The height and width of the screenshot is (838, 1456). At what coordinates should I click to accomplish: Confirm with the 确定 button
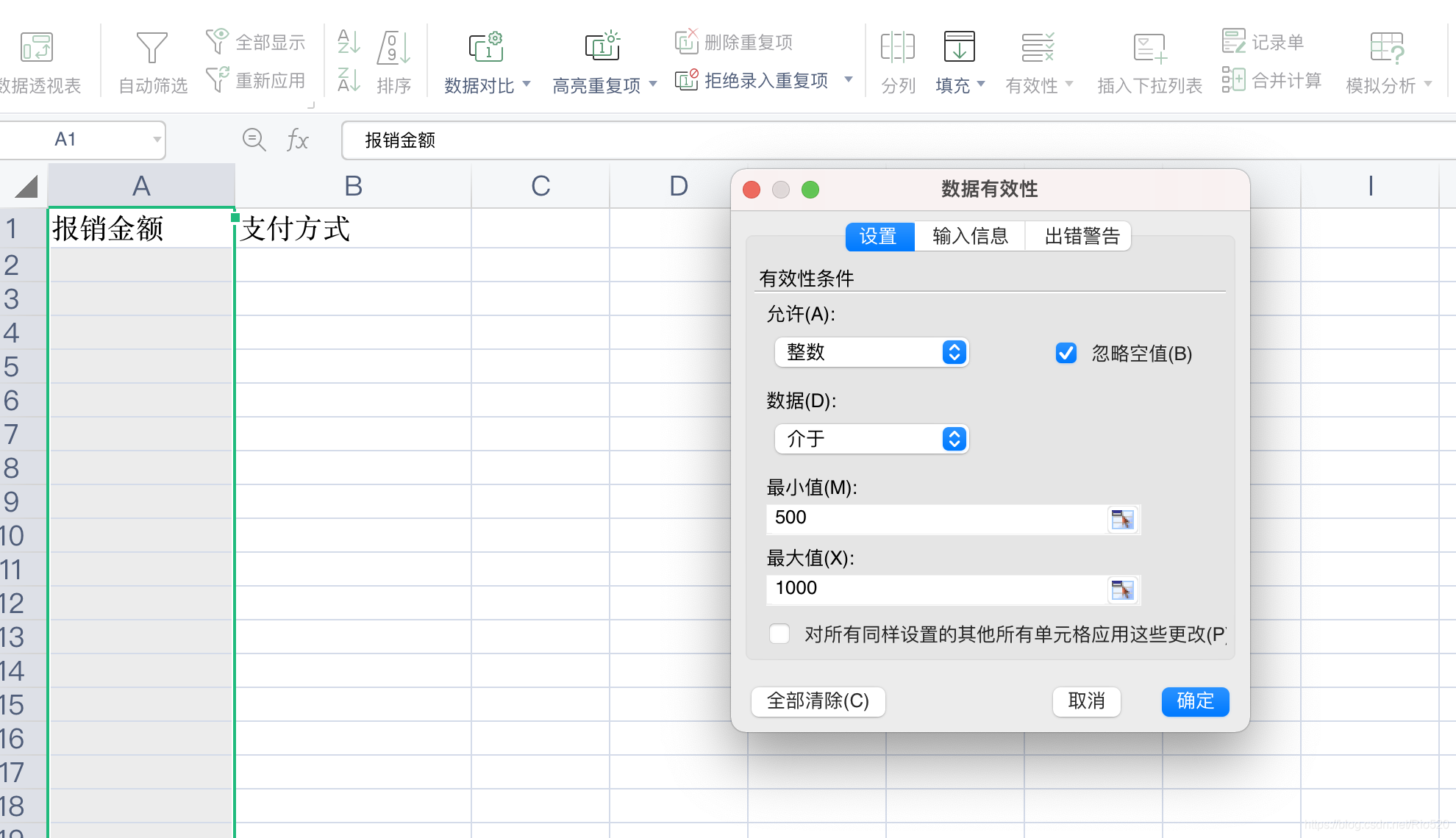click(x=1195, y=701)
